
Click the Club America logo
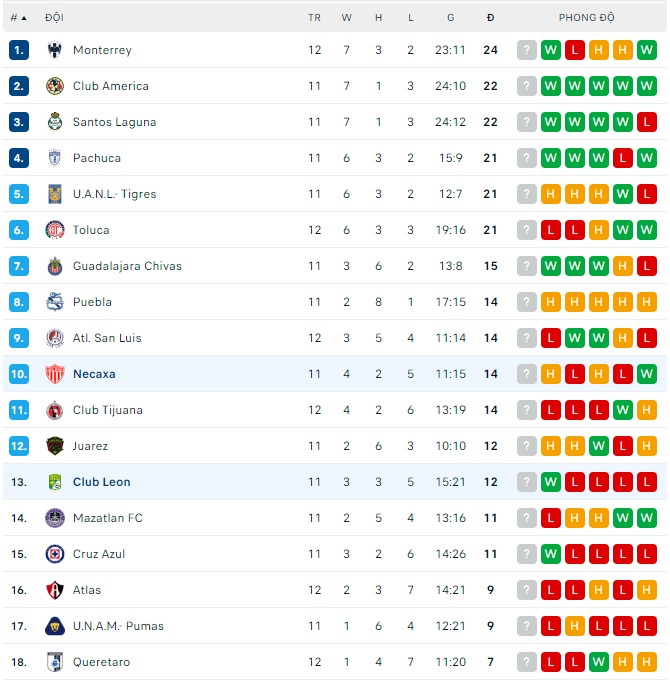coord(55,86)
